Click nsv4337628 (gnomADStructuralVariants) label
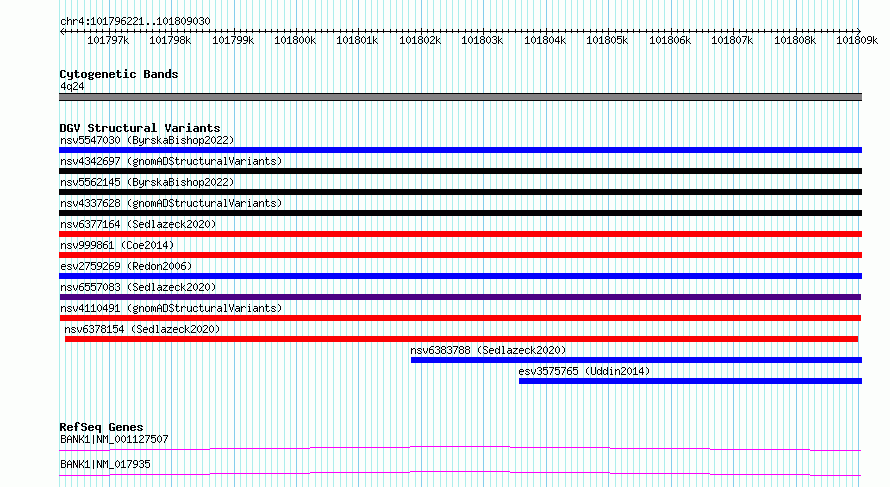The width and height of the screenshot is (890, 487). pyautogui.click(x=171, y=203)
